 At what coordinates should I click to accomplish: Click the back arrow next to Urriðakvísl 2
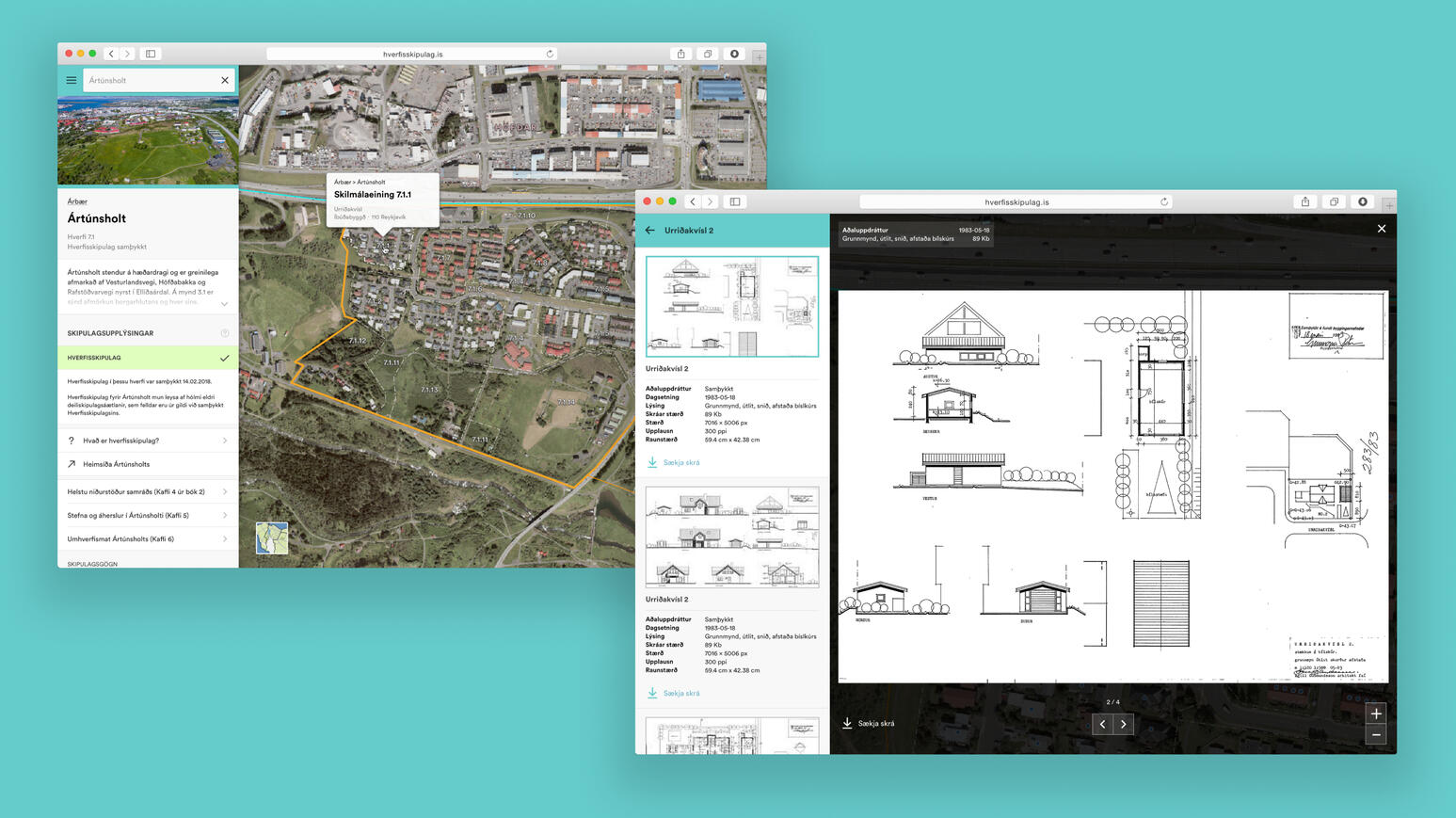click(x=649, y=230)
